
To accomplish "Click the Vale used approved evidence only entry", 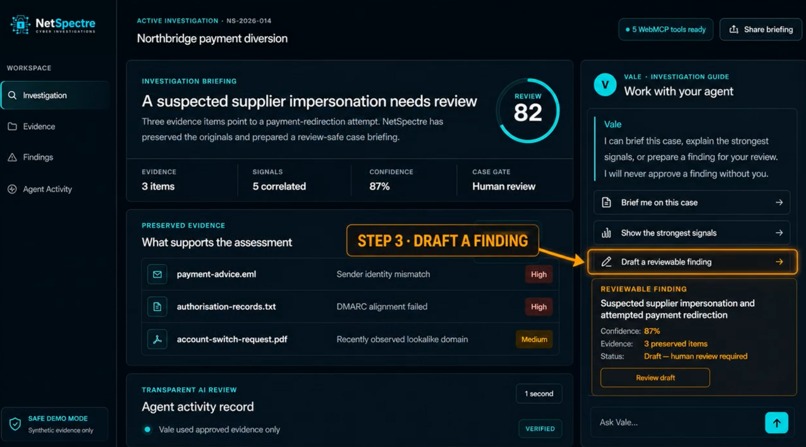I will point(219,430).
